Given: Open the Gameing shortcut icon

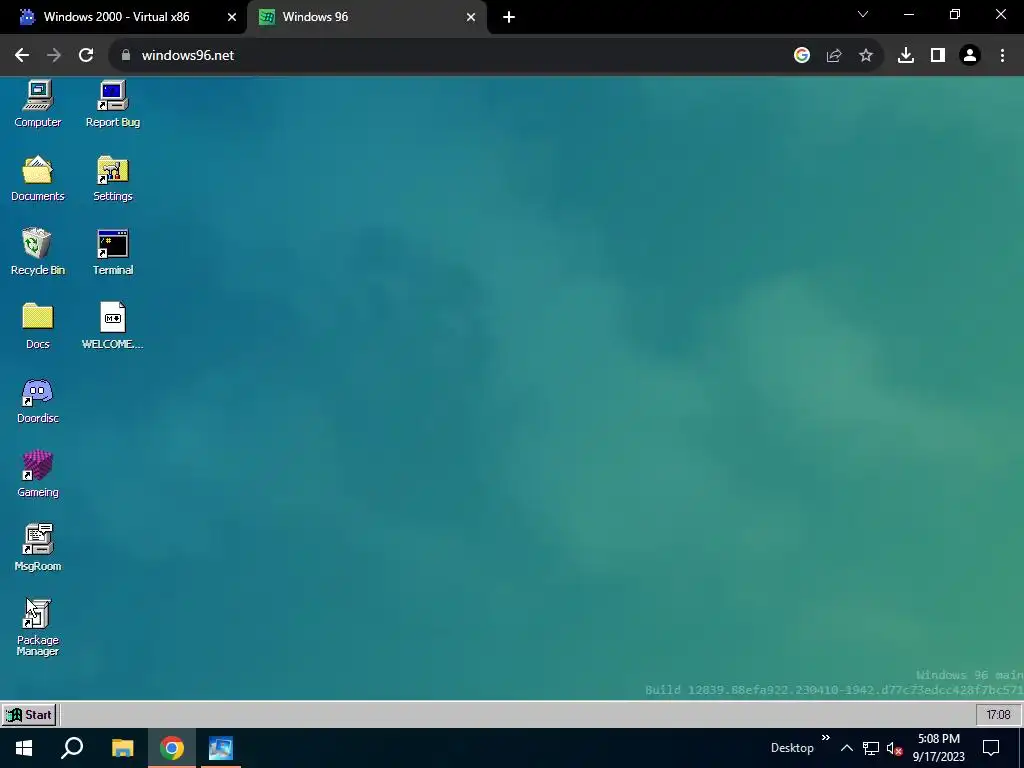Looking at the screenshot, I should pos(38,474).
